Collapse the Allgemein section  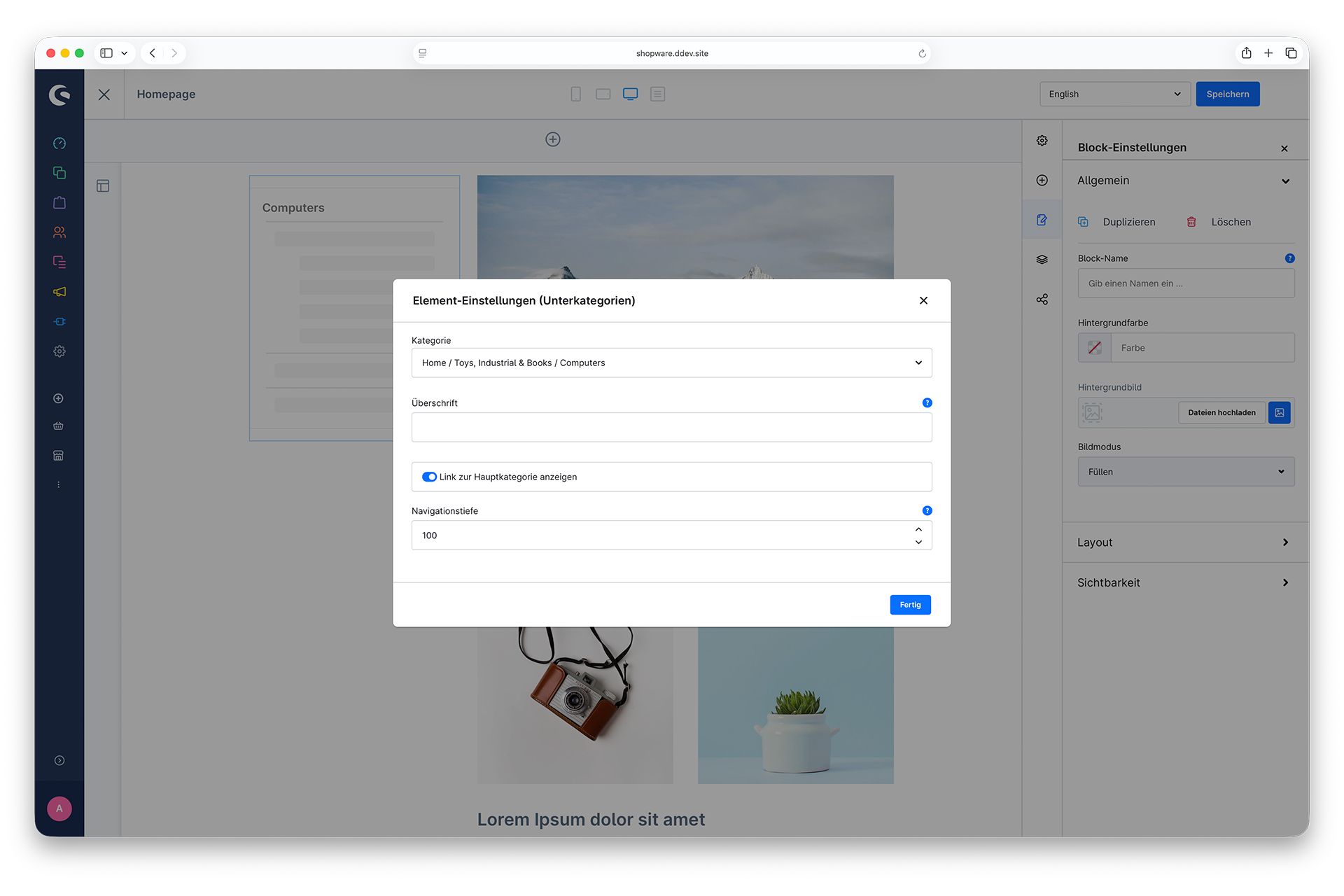coord(1186,181)
